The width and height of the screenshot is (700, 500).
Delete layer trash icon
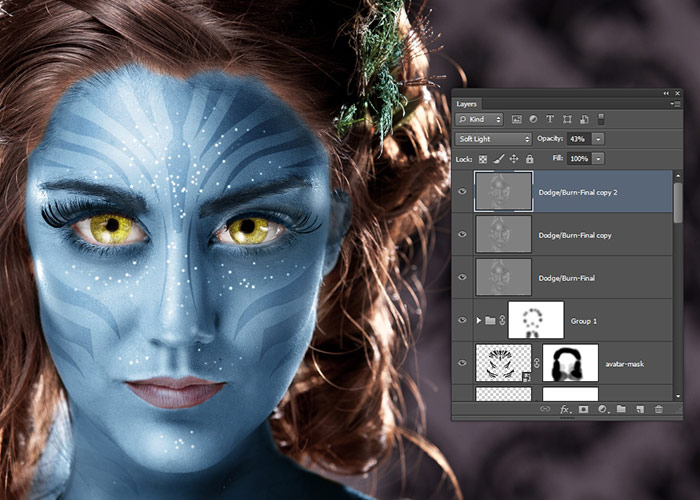(658, 409)
